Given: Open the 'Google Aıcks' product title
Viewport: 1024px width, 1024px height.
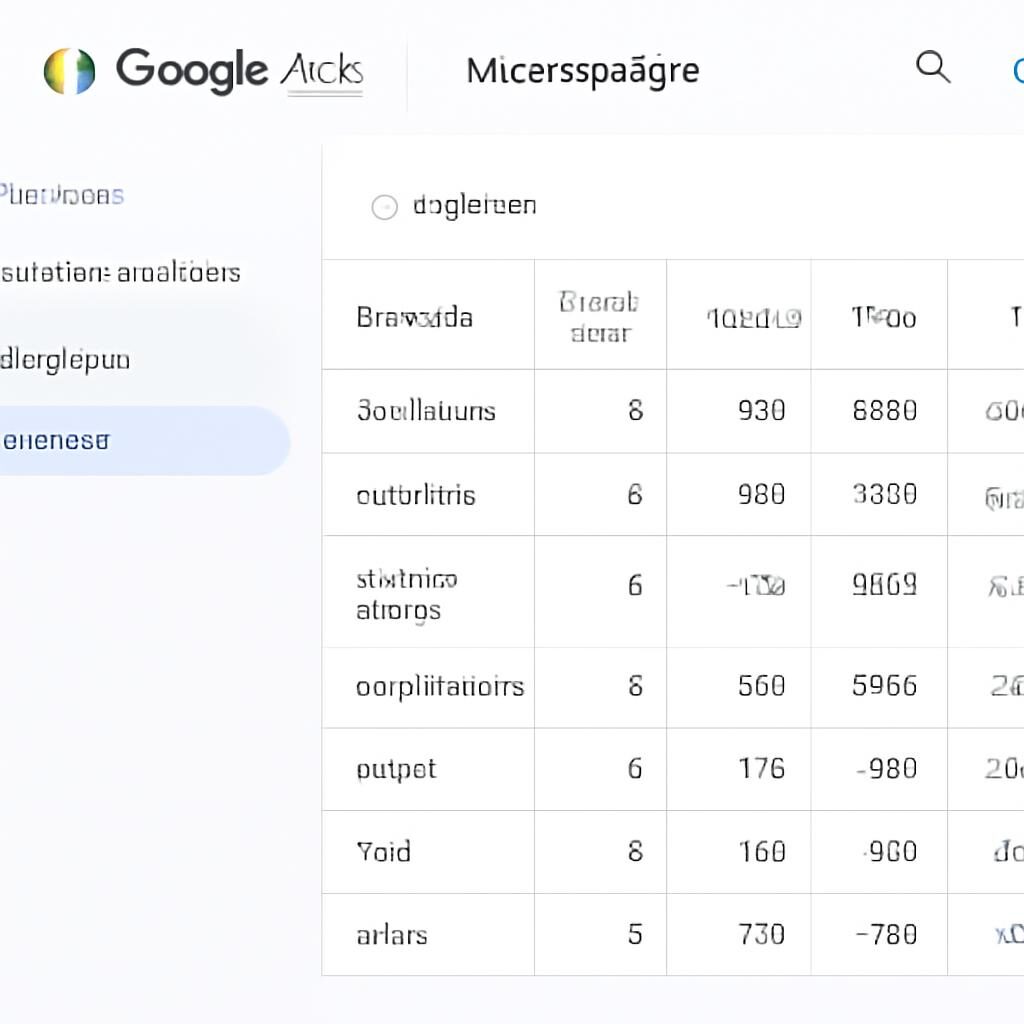Looking at the screenshot, I should [x=240, y=71].
